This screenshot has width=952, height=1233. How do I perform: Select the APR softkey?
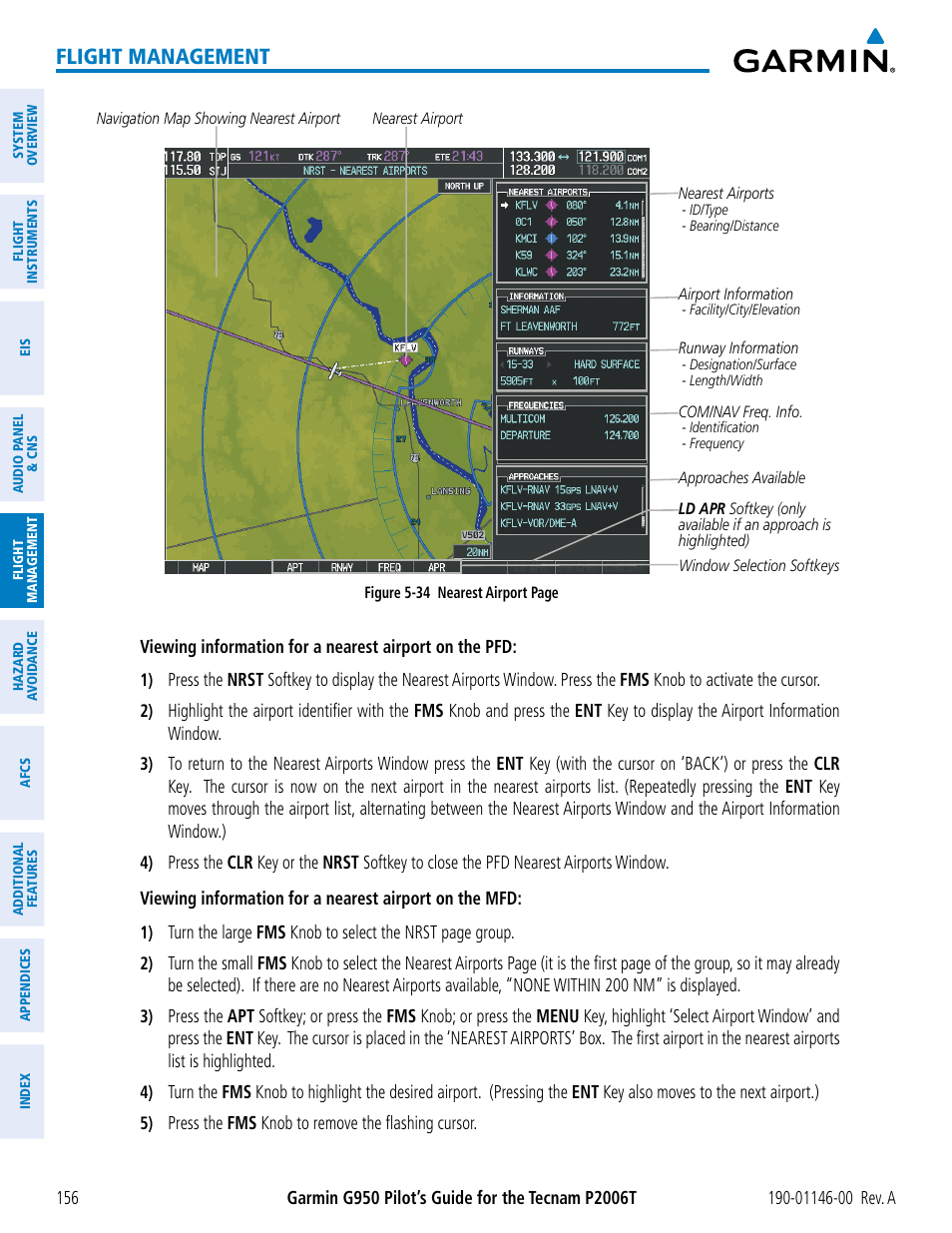click(x=437, y=567)
